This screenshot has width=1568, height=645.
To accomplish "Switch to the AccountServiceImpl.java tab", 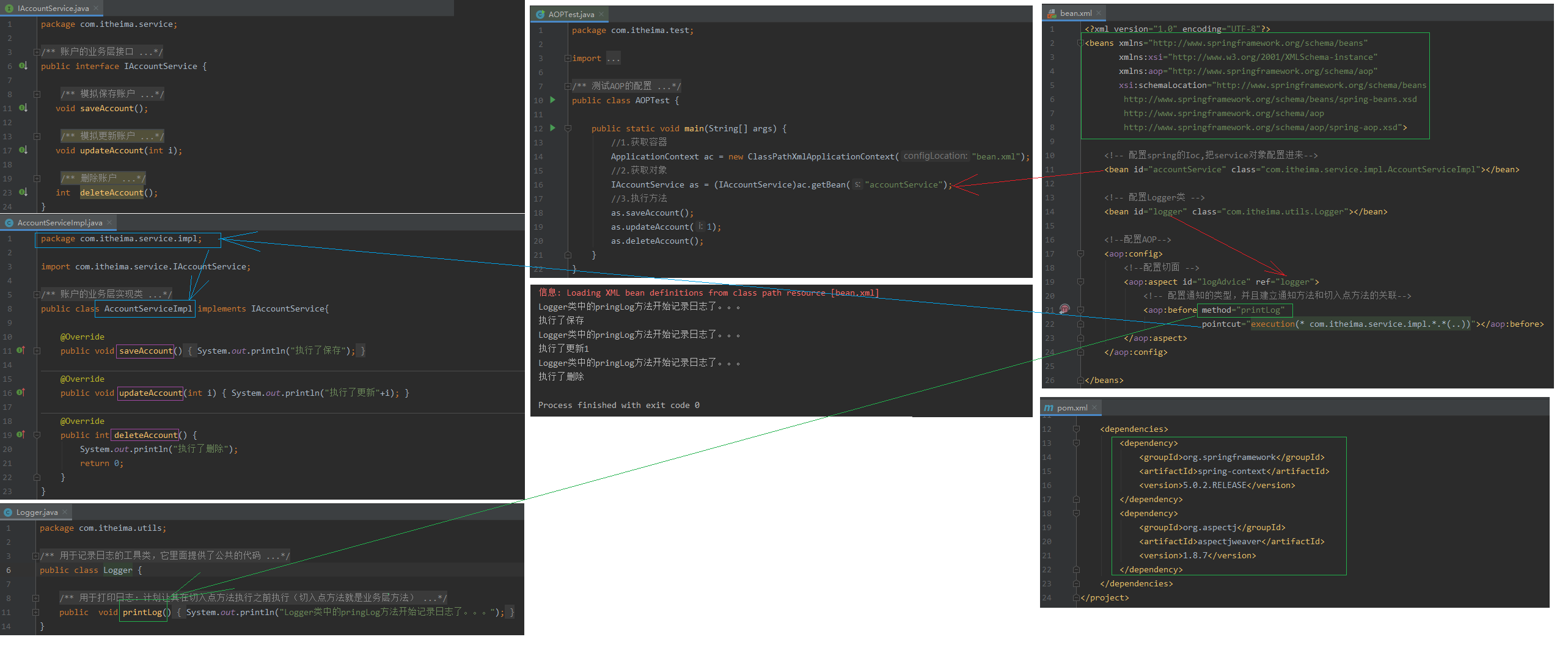I will (59, 222).
